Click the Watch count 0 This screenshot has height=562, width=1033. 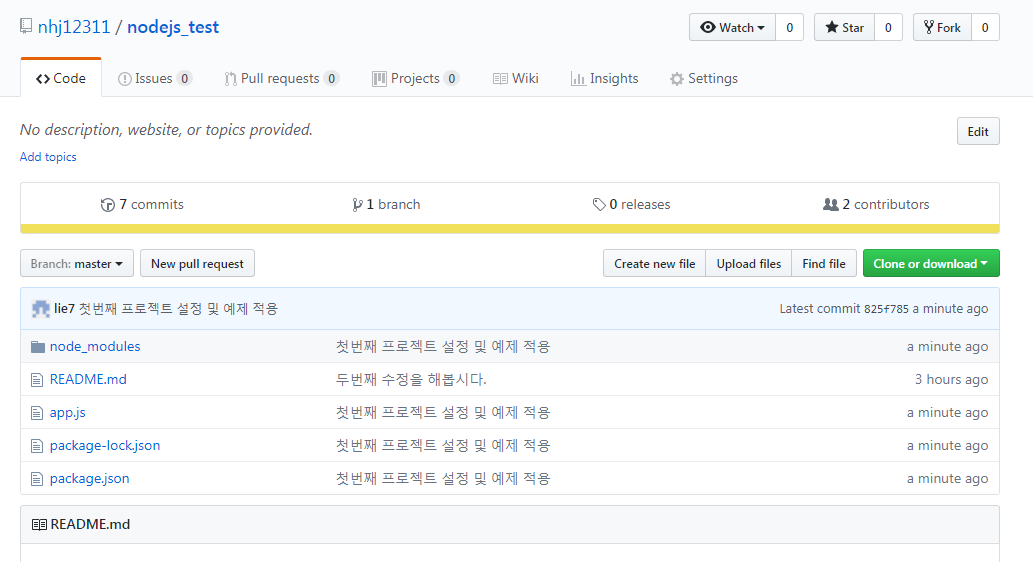point(789,27)
